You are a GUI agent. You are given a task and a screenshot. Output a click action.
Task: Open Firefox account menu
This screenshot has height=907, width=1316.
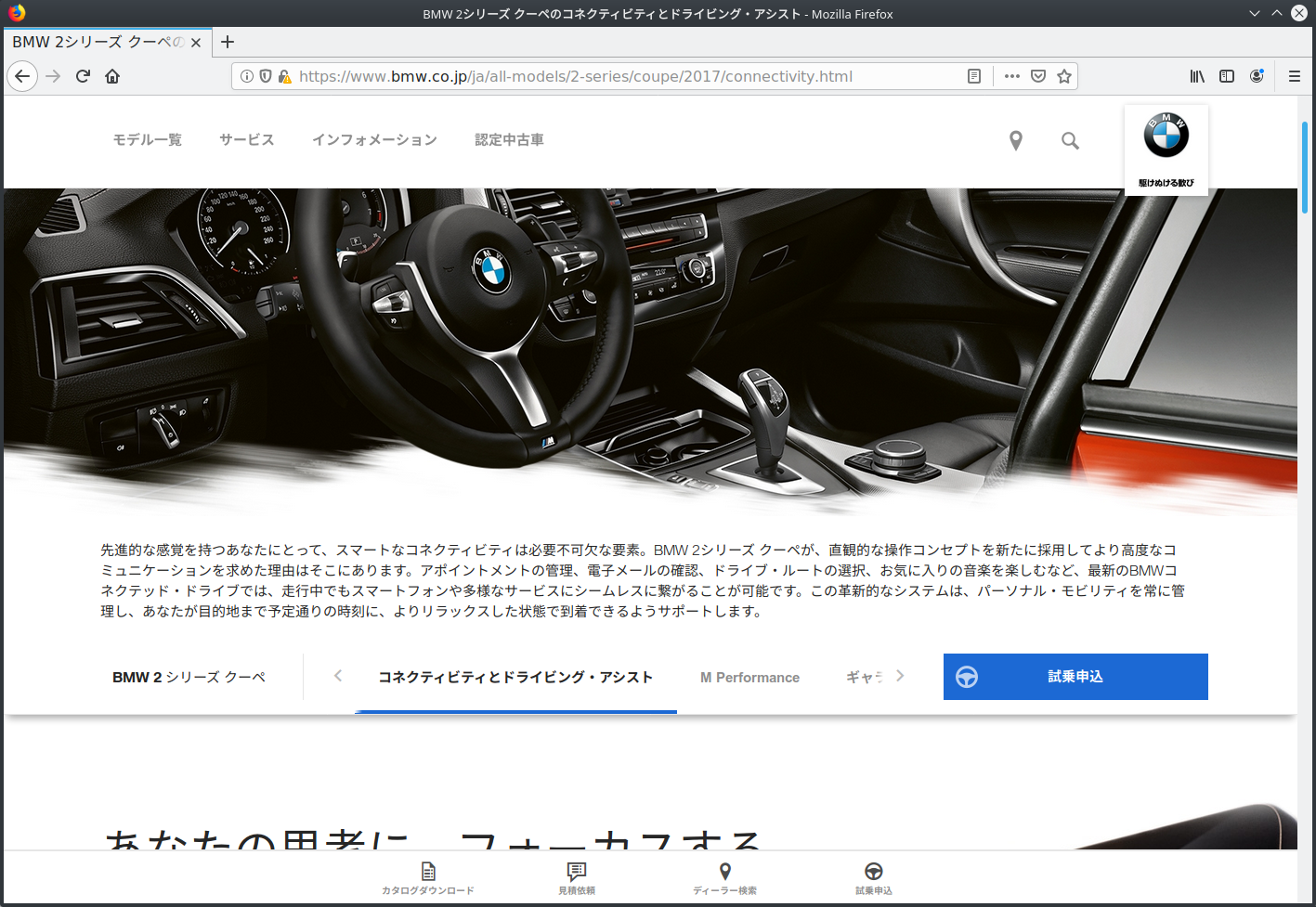click(x=1257, y=76)
